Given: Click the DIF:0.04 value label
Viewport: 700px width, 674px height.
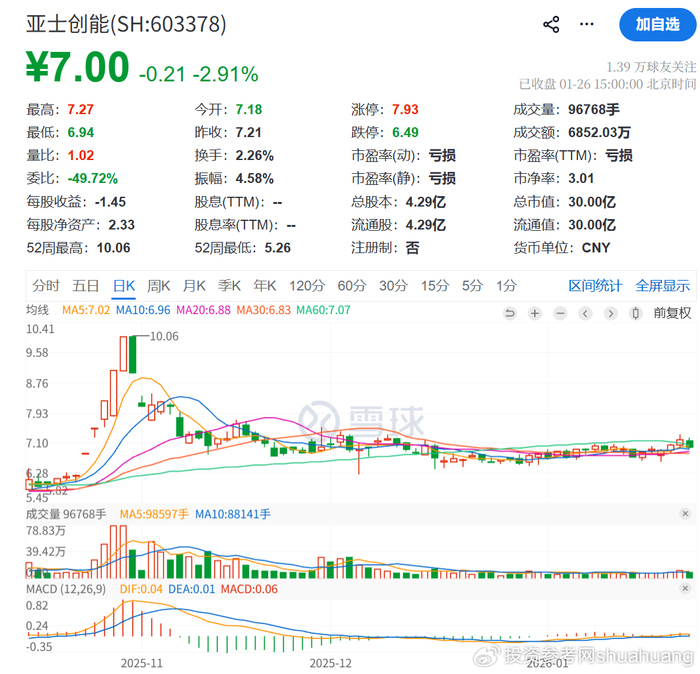Looking at the screenshot, I should 141,589.
